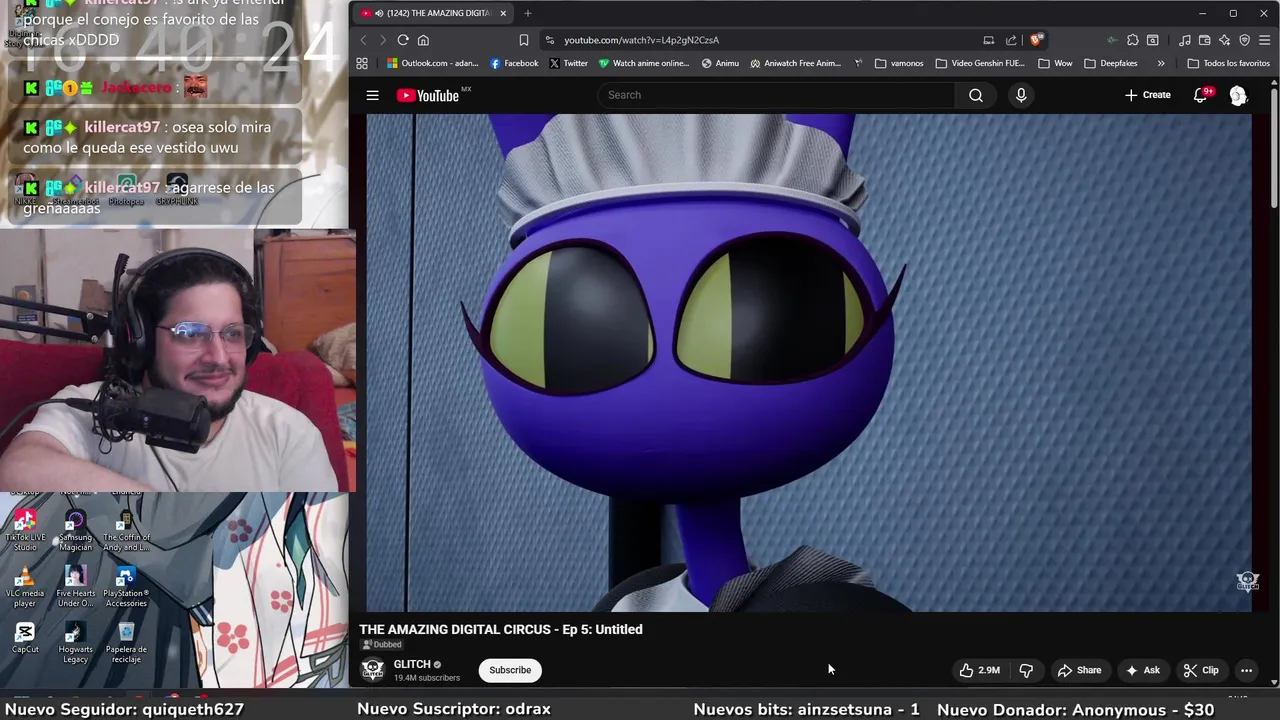
Task: Open the browser main menu
Action: [x=1265, y=40]
